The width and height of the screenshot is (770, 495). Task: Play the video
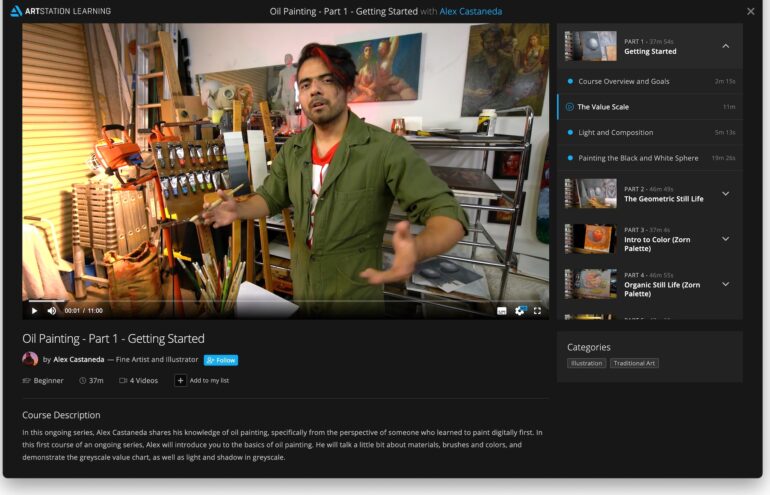[34, 311]
